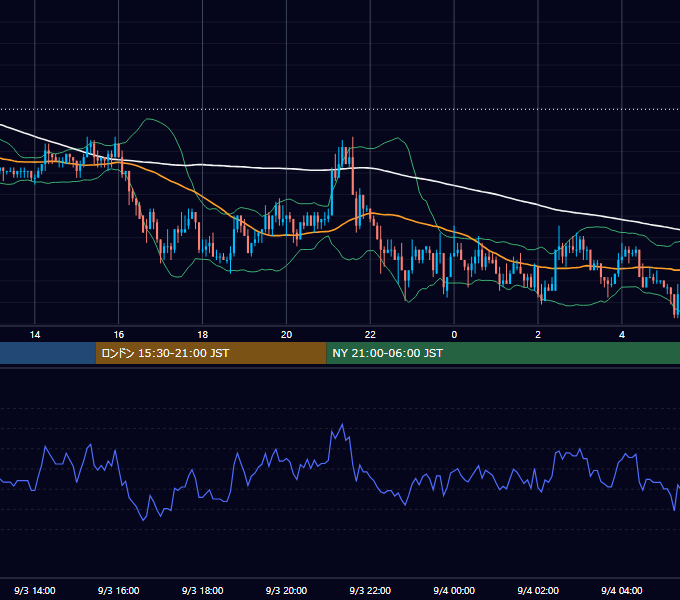Click hour label 2 on price chart axis

tap(538, 335)
